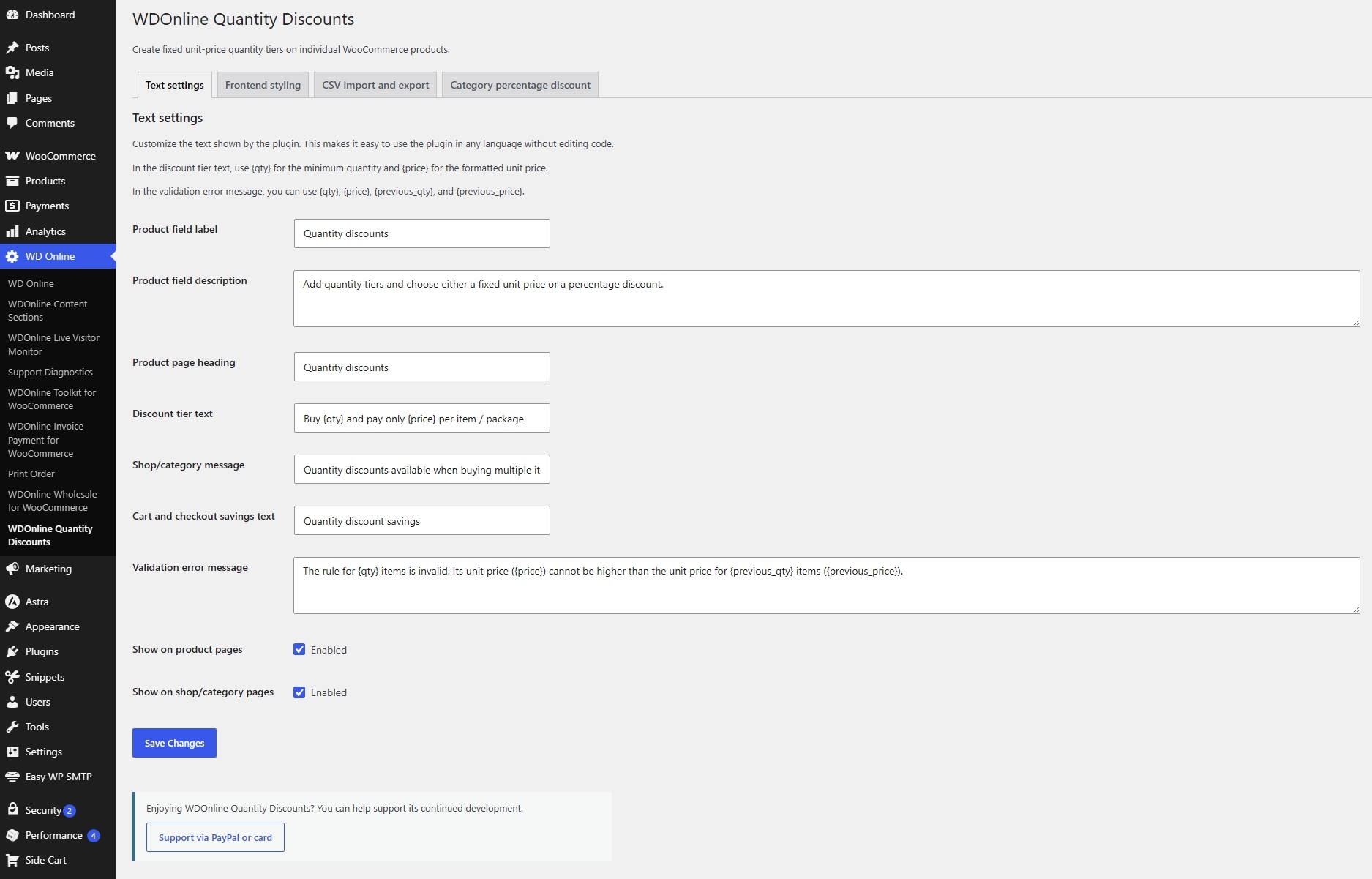Image resolution: width=1372 pixels, height=879 pixels.
Task: Click the Media icon in the sidebar
Action: pyautogui.click(x=12, y=72)
